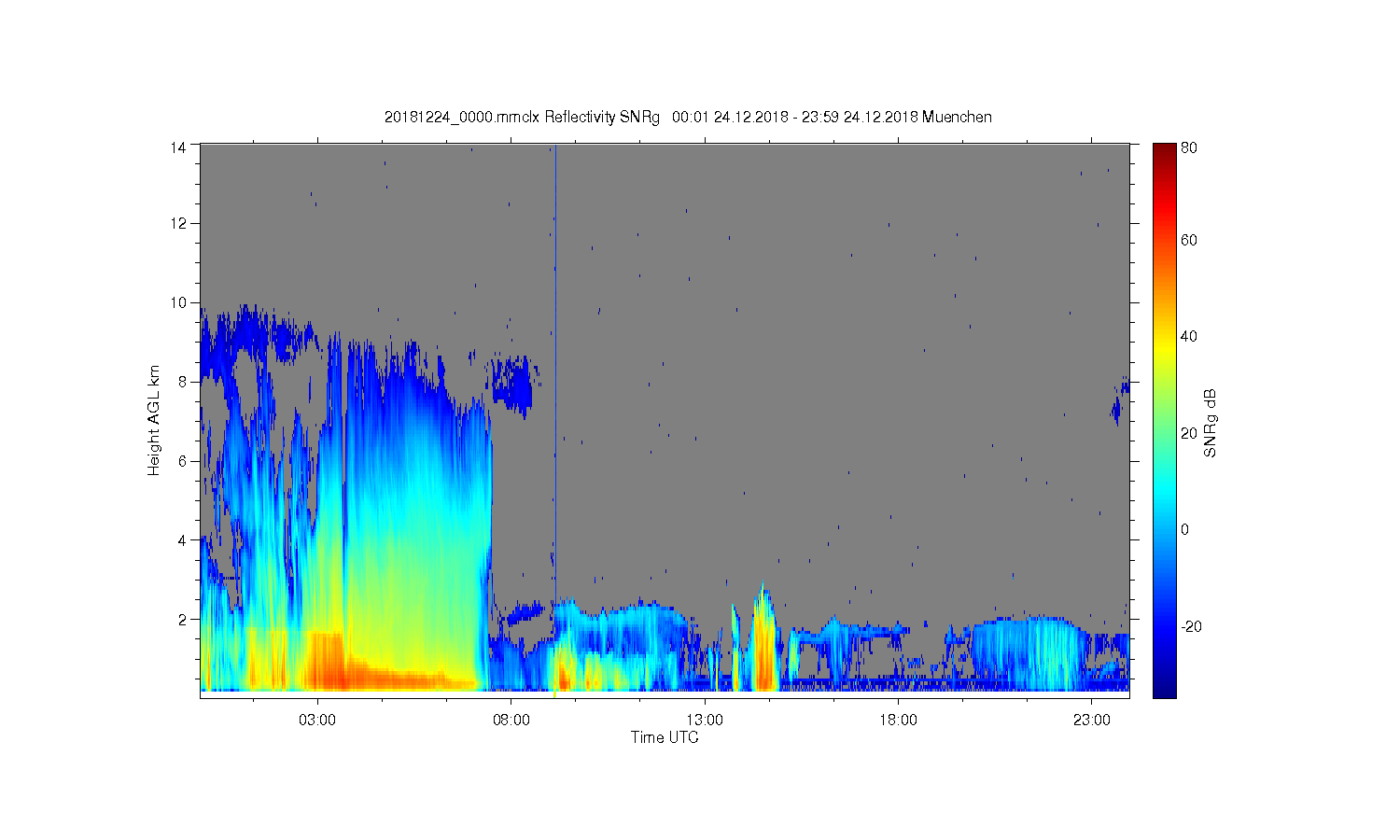Select the '13:00' time tick label

(705, 721)
